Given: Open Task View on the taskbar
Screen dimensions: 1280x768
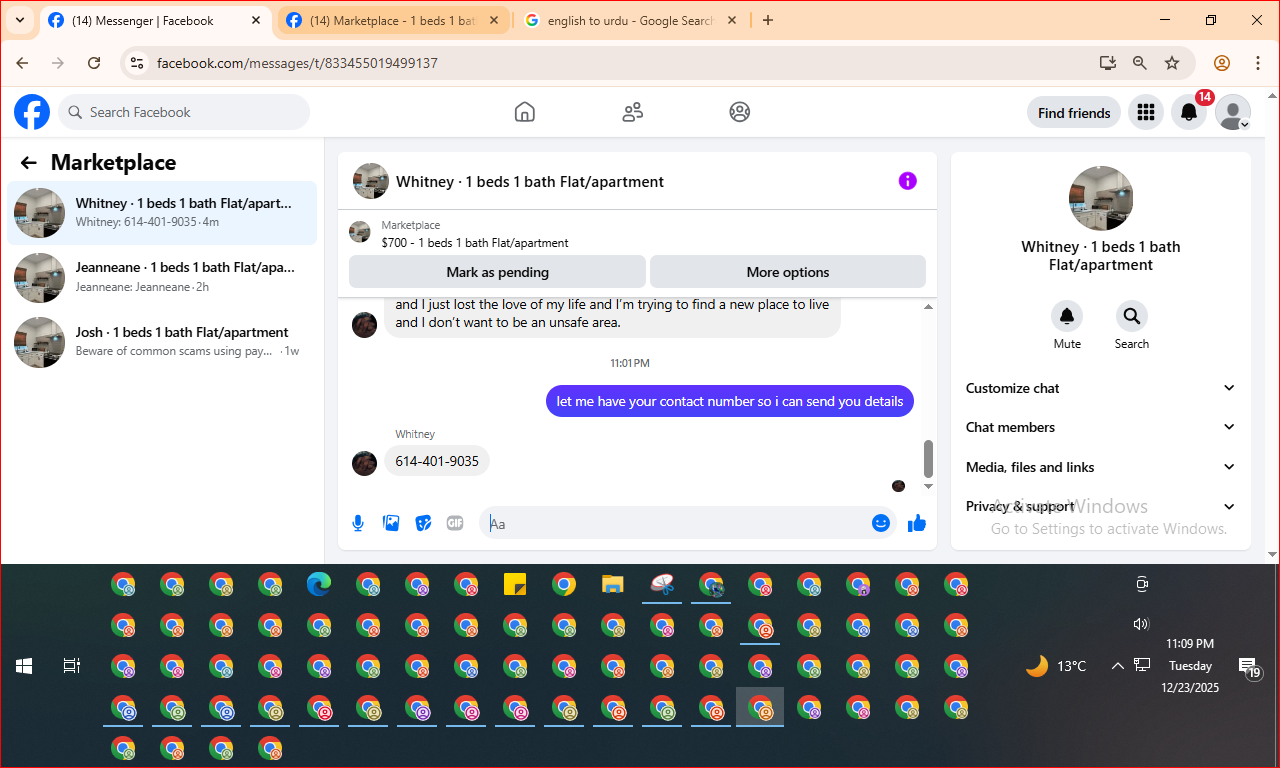Looking at the screenshot, I should pyautogui.click(x=72, y=666).
